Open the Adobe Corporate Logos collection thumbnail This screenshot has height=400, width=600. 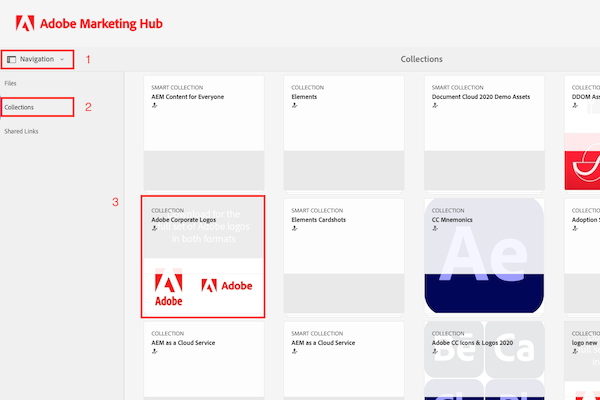click(x=203, y=286)
